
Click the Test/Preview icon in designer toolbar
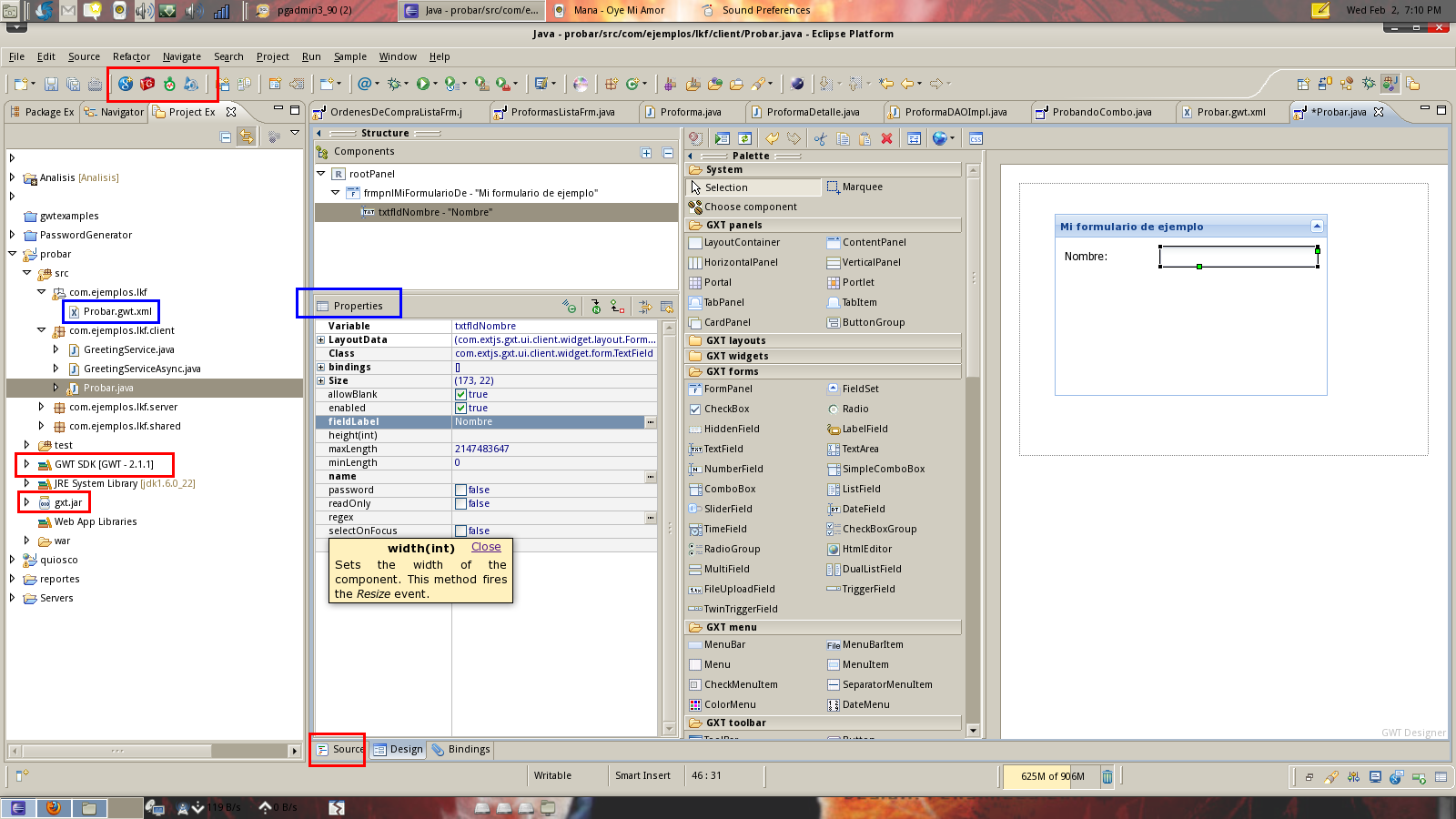(x=723, y=138)
